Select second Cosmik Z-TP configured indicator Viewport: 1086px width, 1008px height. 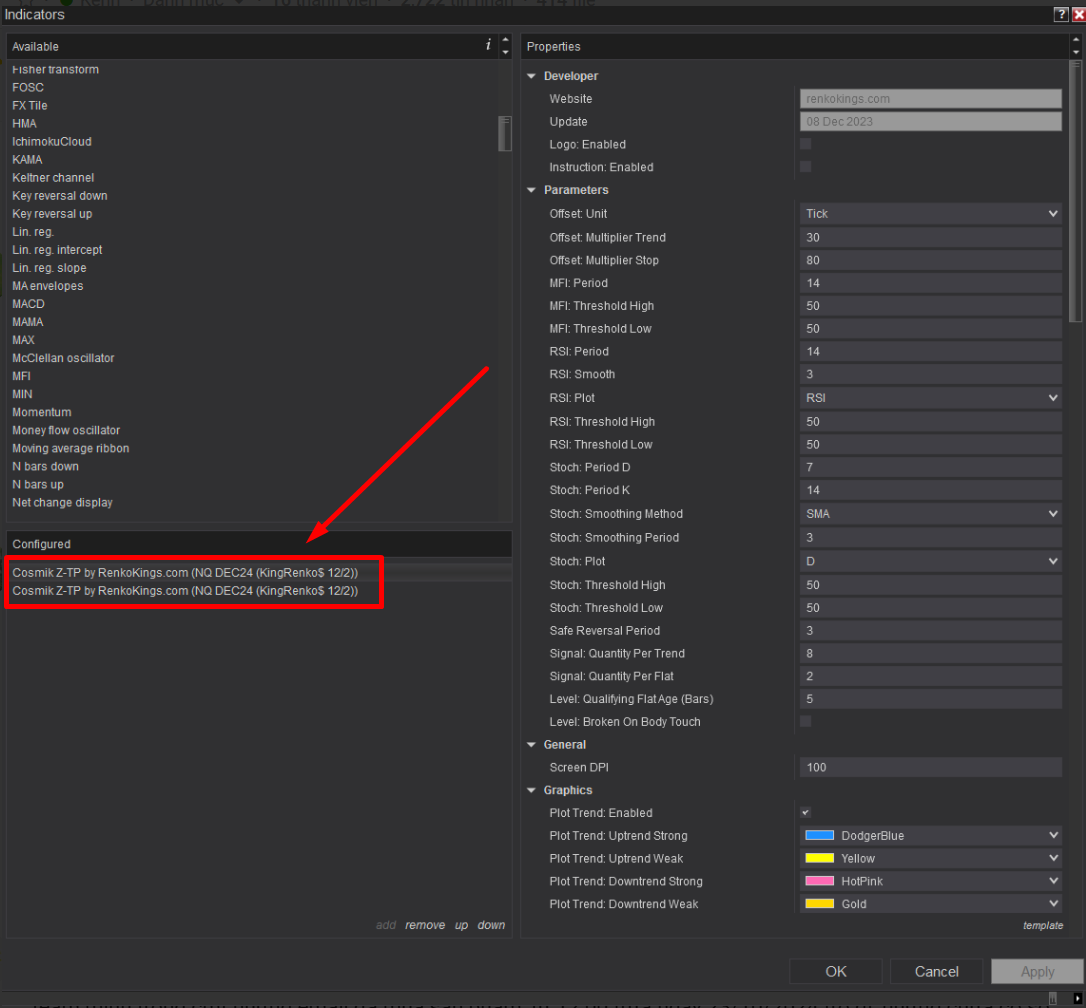185,591
